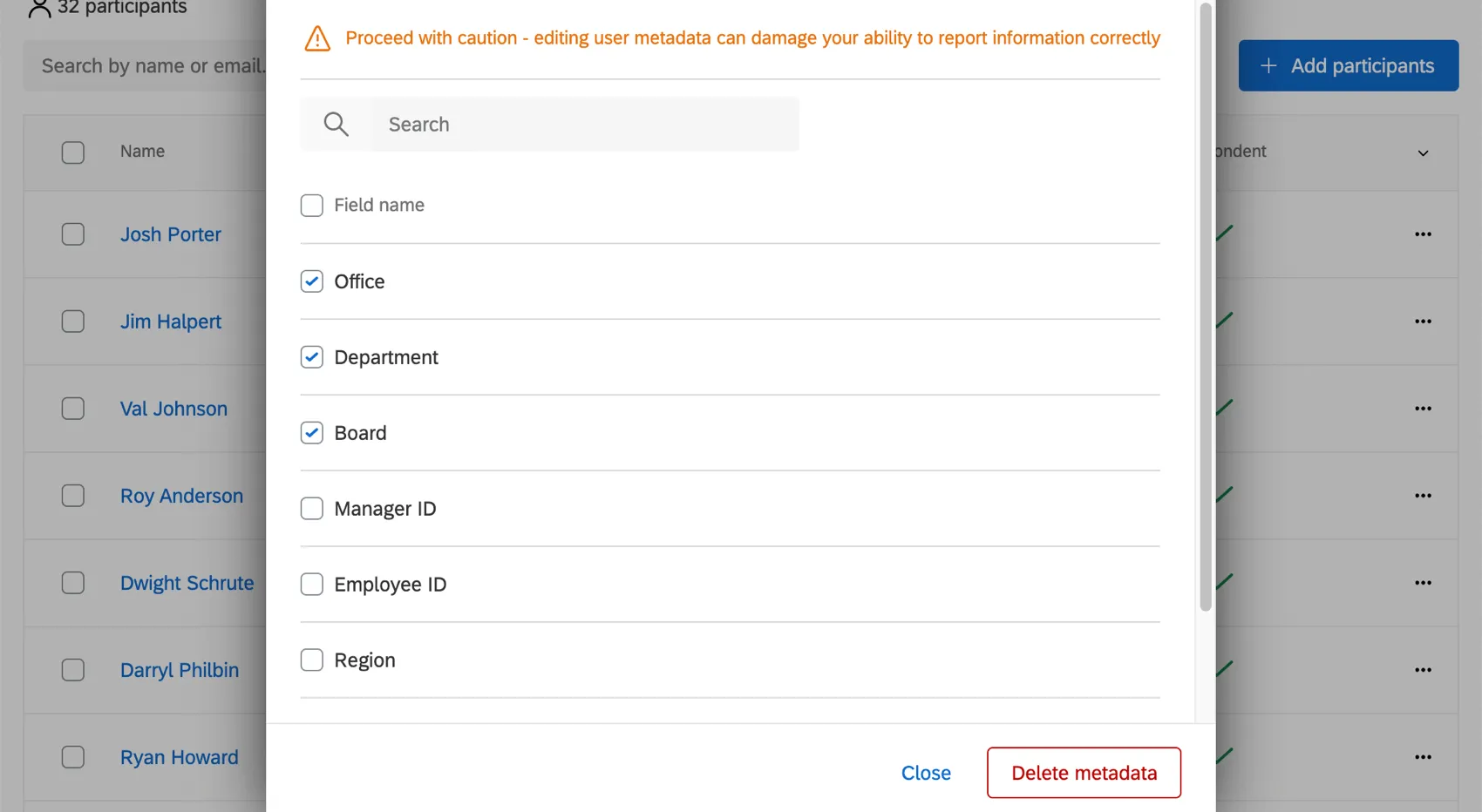
Task: Click the magnifying glass search icon
Action: point(335,124)
